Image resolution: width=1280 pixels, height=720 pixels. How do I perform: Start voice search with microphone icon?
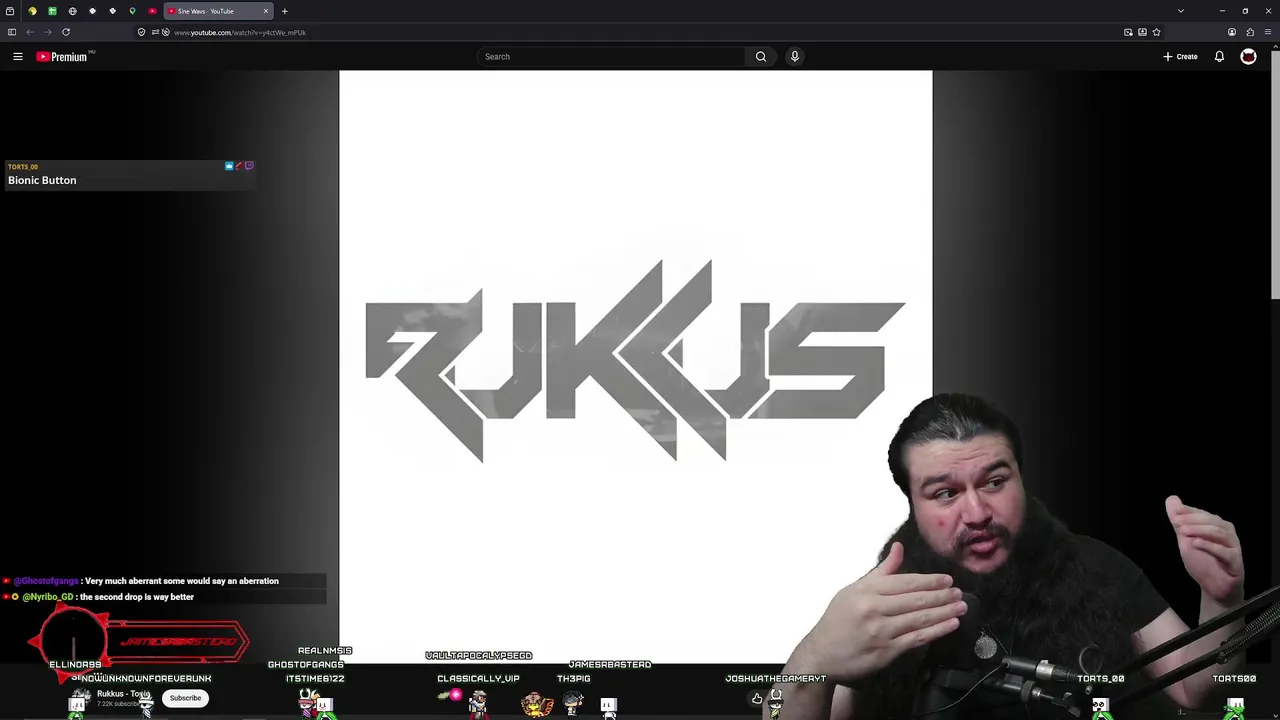pyautogui.click(x=795, y=57)
